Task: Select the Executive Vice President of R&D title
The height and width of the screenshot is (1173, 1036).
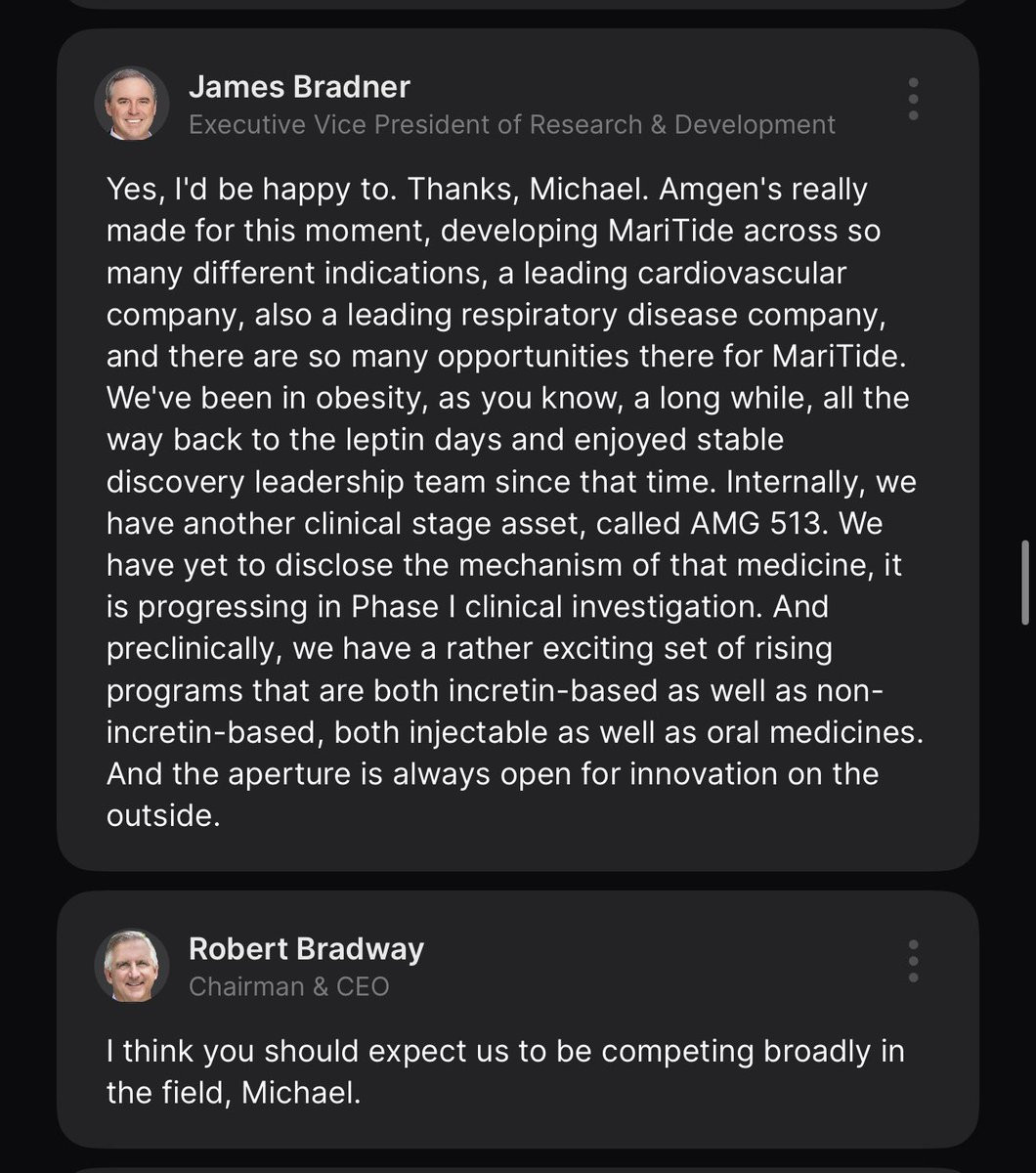Action: point(512,125)
